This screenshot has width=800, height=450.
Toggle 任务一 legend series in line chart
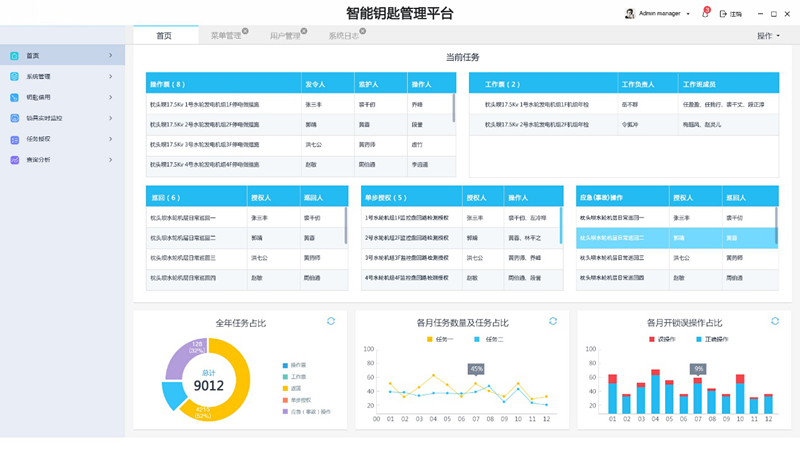440,339
